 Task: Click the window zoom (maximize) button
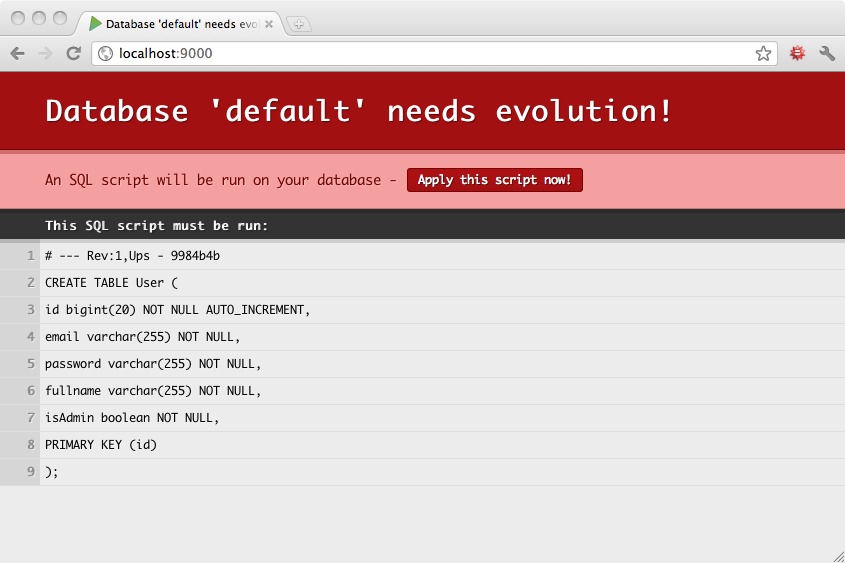(60, 18)
